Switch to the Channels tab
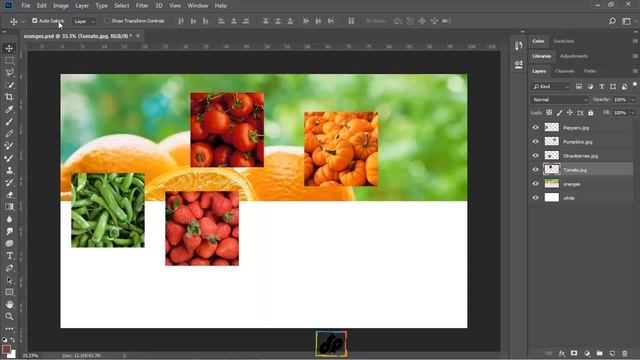Viewport: 640px width, 360px height. click(564, 71)
